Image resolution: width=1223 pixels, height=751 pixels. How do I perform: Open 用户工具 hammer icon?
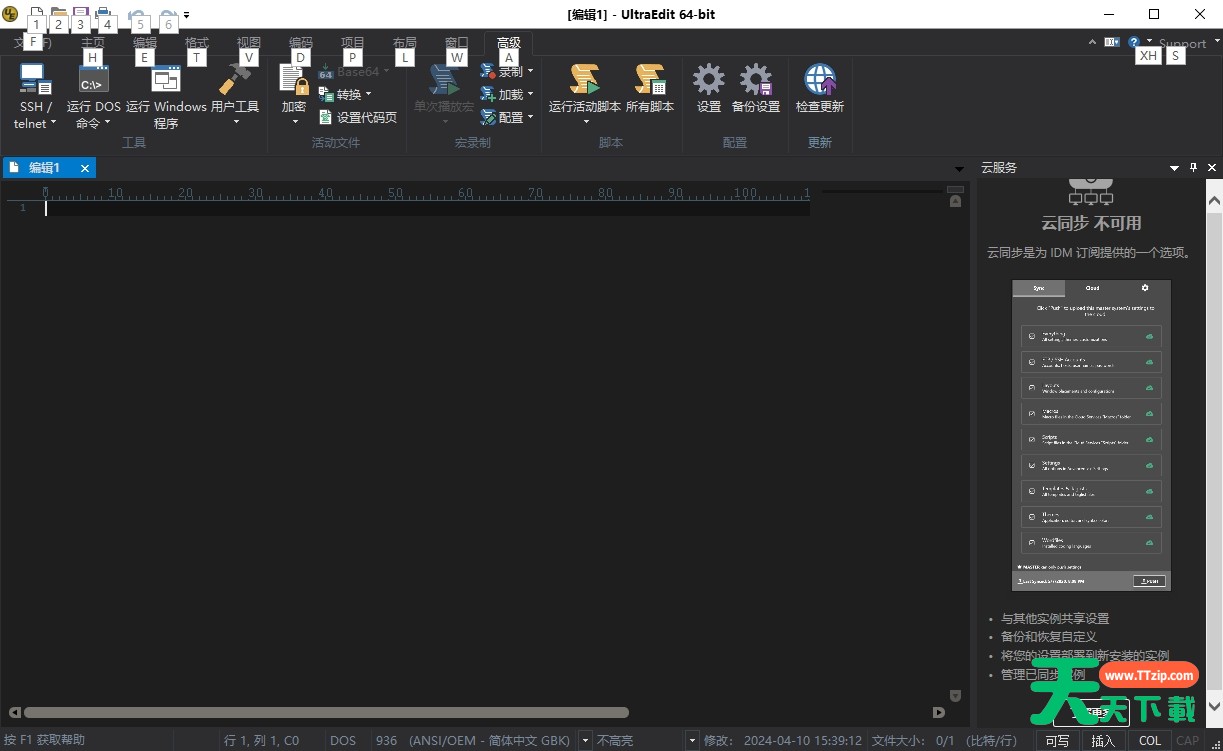235,81
